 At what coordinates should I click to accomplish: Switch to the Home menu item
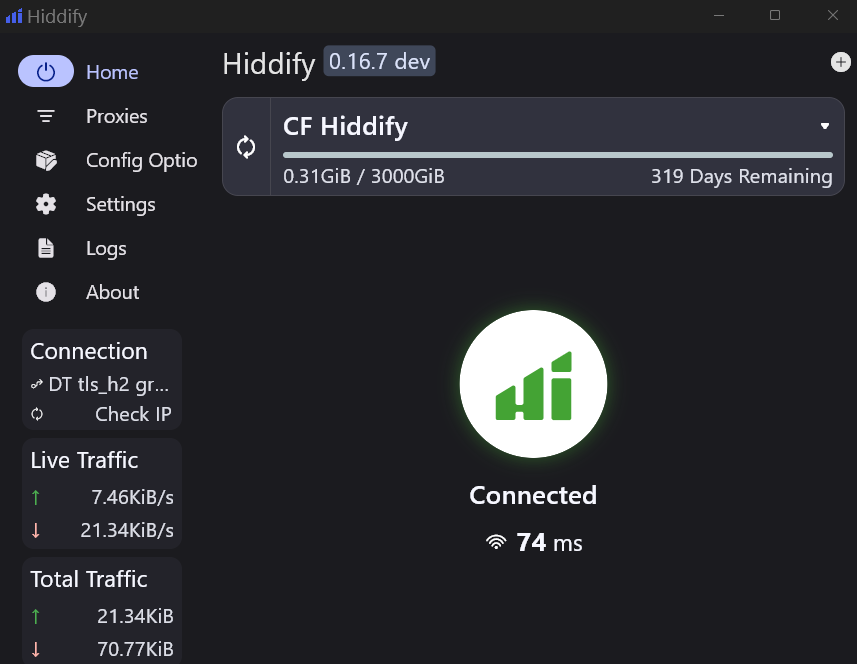tap(112, 72)
